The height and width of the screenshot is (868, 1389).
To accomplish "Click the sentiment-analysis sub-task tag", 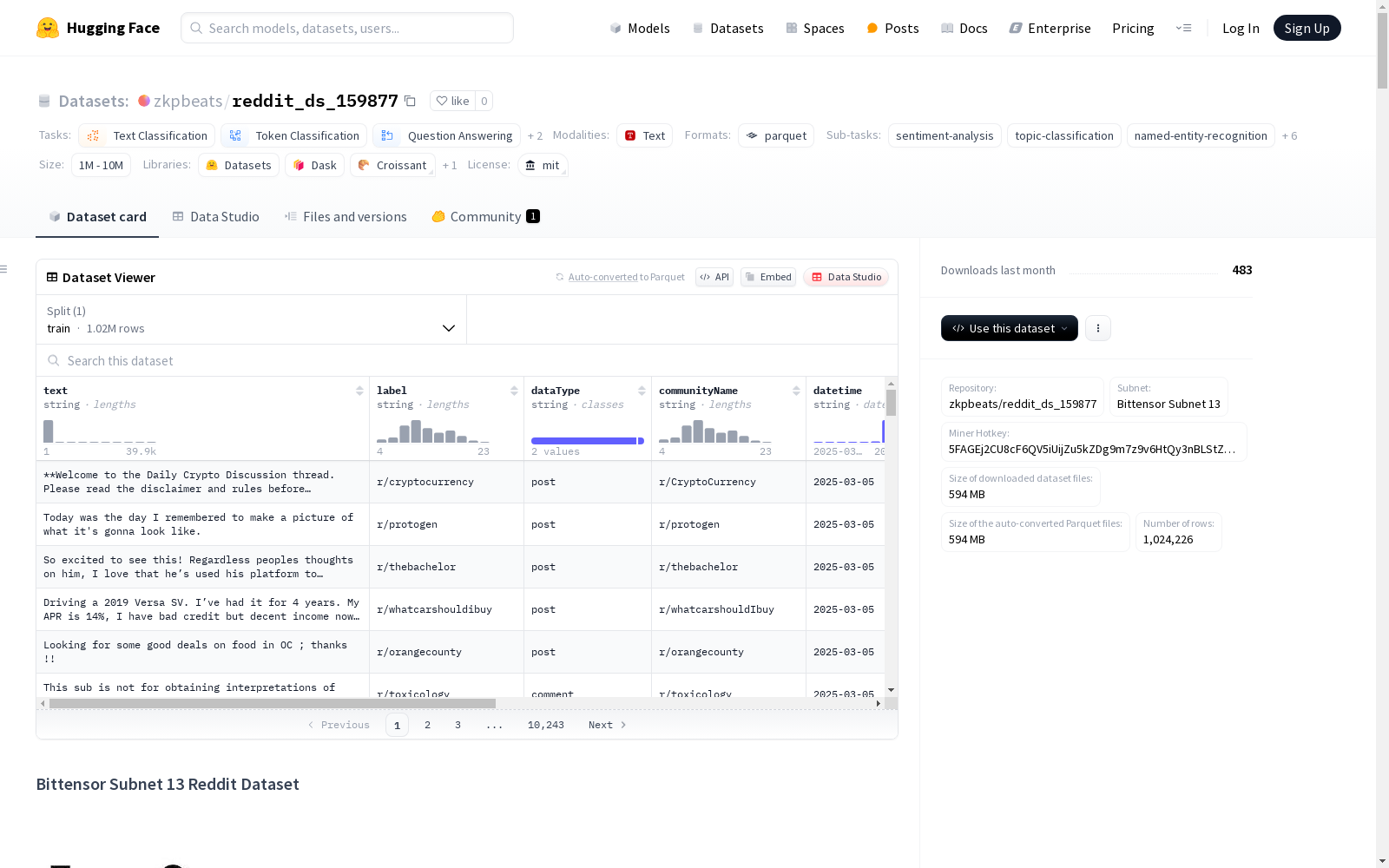I will [945, 135].
